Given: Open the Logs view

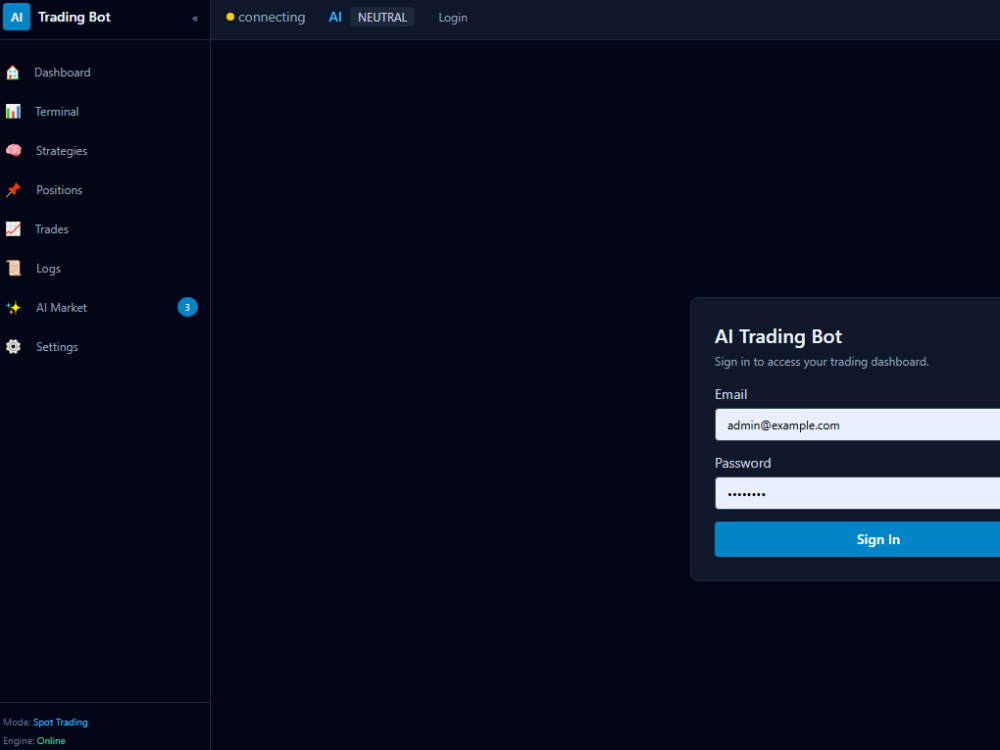Looking at the screenshot, I should point(48,268).
